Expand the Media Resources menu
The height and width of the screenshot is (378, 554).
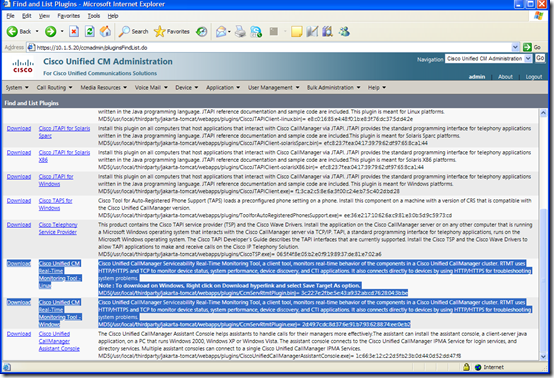(x=104, y=87)
